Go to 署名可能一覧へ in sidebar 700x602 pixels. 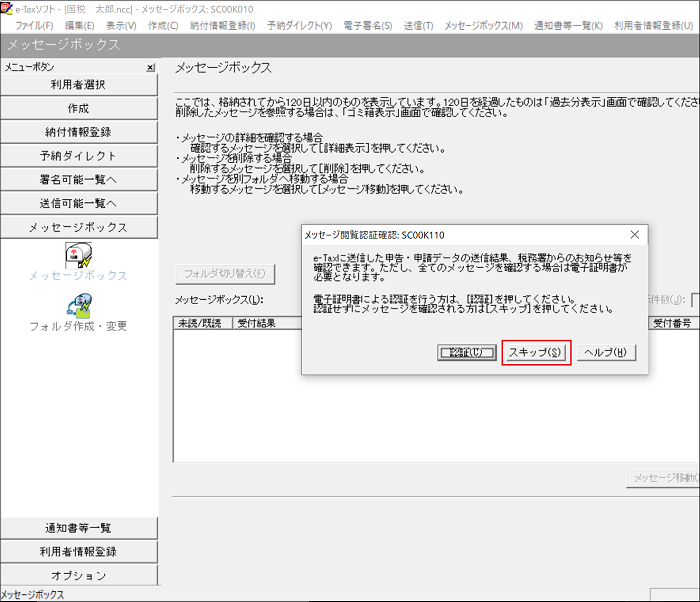(79, 180)
